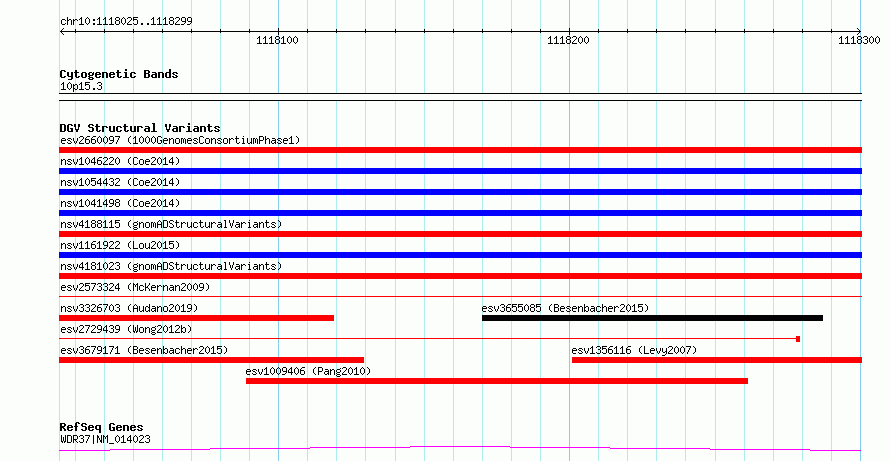Select the 10p15.3 band label
Image resolution: width=890 pixels, height=461 pixels.
pyautogui.click(x=81, y=87)
